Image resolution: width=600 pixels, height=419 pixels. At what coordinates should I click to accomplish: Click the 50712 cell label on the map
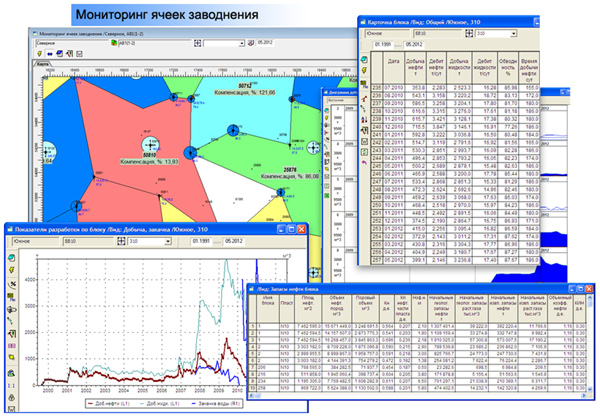point(245,86)
